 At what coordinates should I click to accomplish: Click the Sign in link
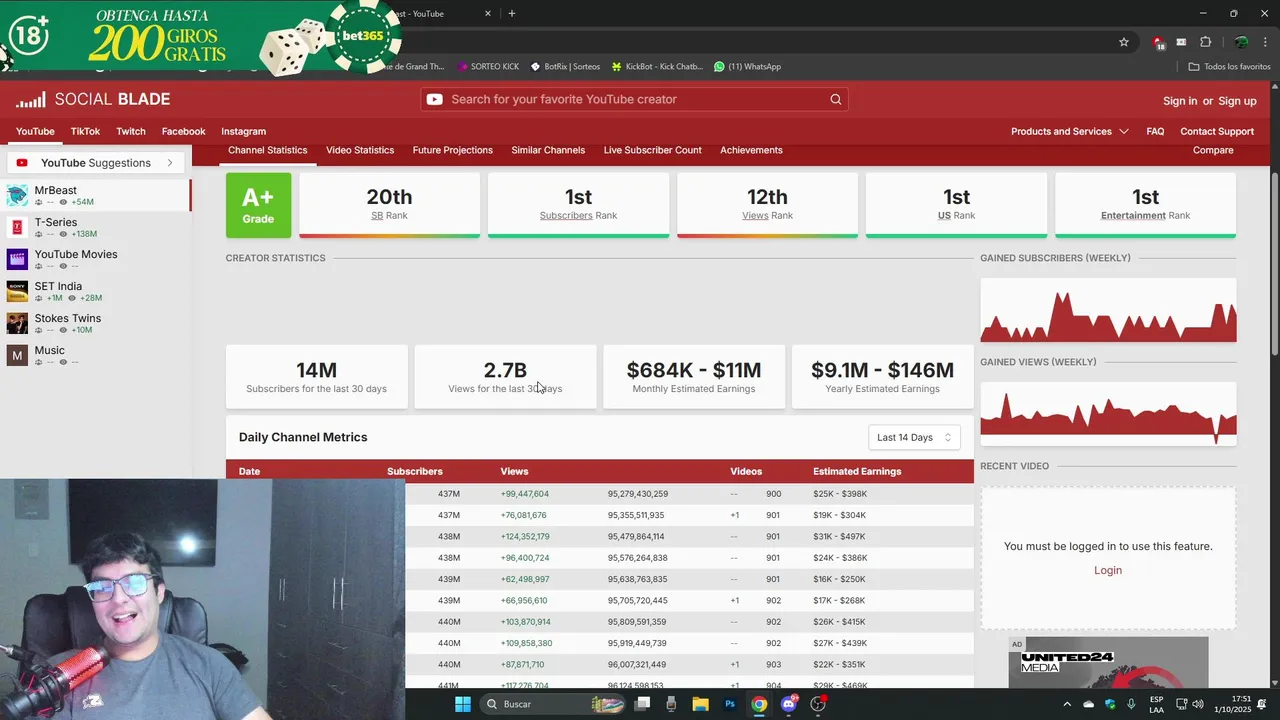[x=1180, y=101]
